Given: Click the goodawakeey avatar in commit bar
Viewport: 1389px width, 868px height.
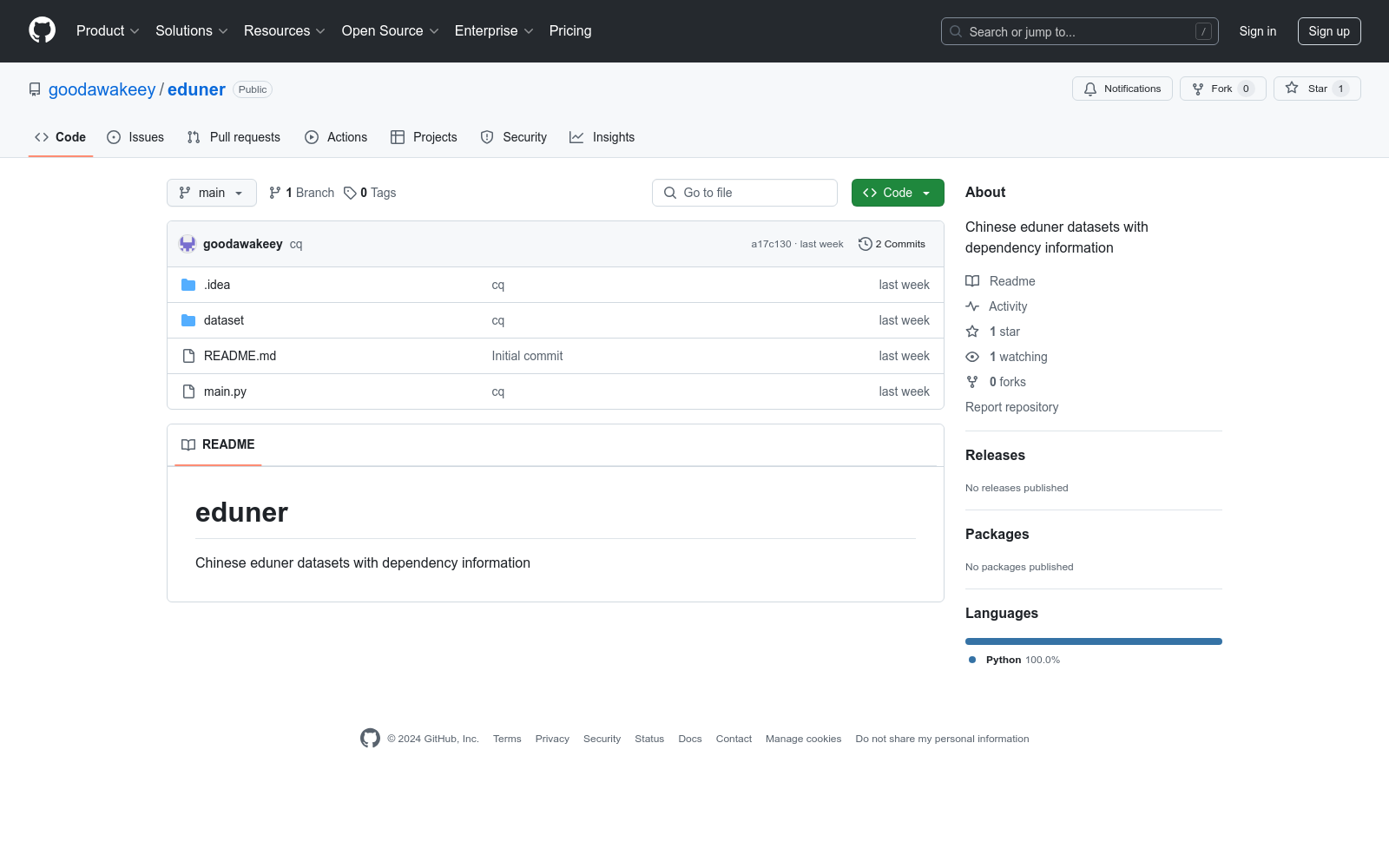Looking at the screenshot, I should coord(188,244).
